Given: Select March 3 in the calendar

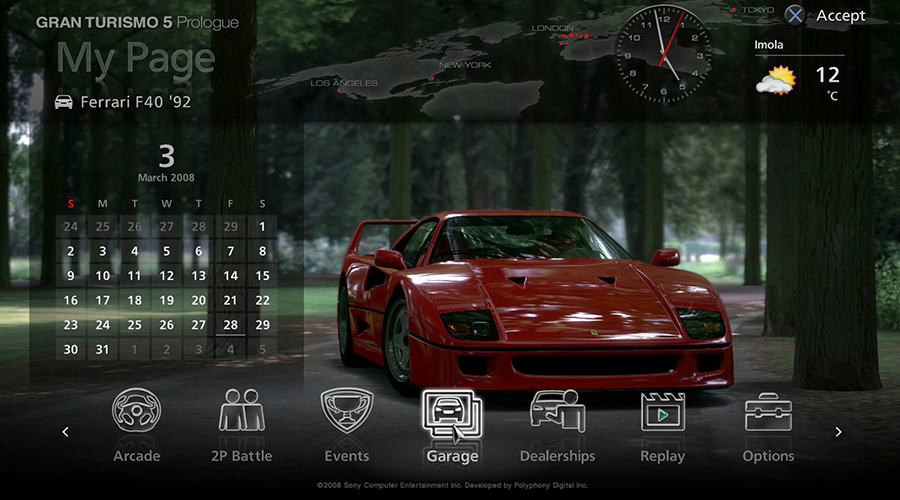Looking at the screenshot, I should click(x=102, y=251).
